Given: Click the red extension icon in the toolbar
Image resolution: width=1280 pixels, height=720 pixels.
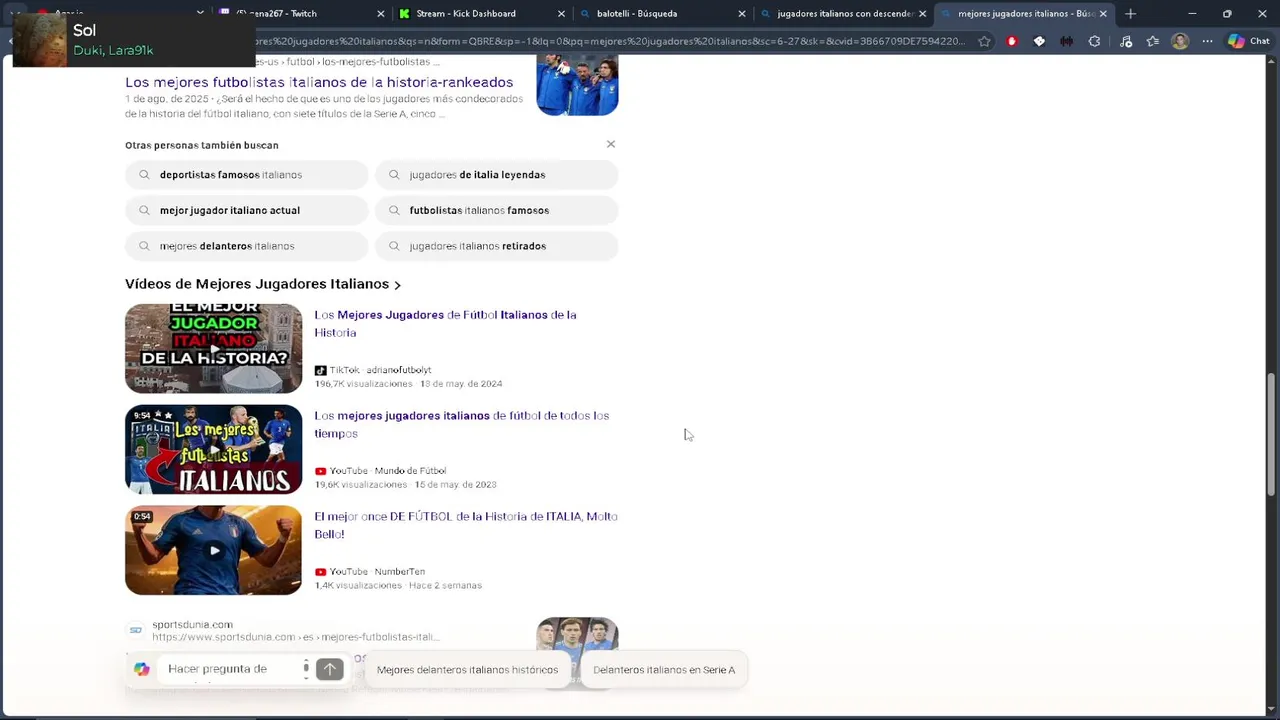Looking at the screenshot, I should coord(1012,41).
